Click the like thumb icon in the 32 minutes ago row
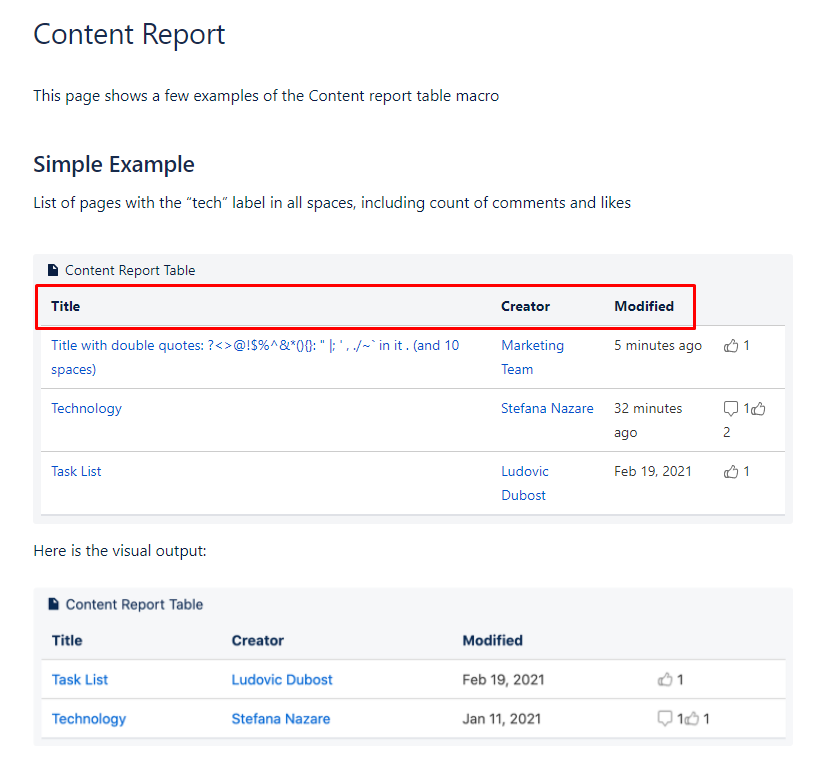This screenshot has height=784, width=840. (758, 409)
